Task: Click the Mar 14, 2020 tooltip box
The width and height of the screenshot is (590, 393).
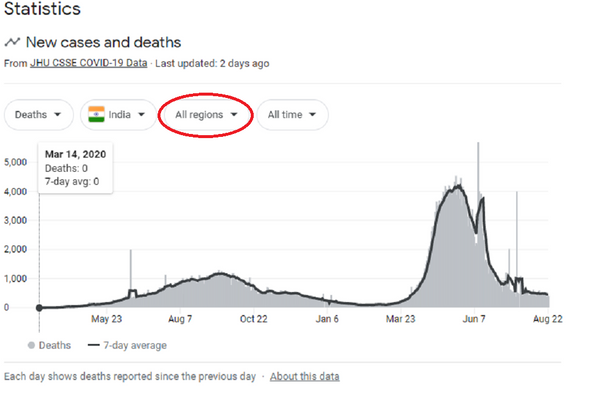Action: tap(75, 168)
